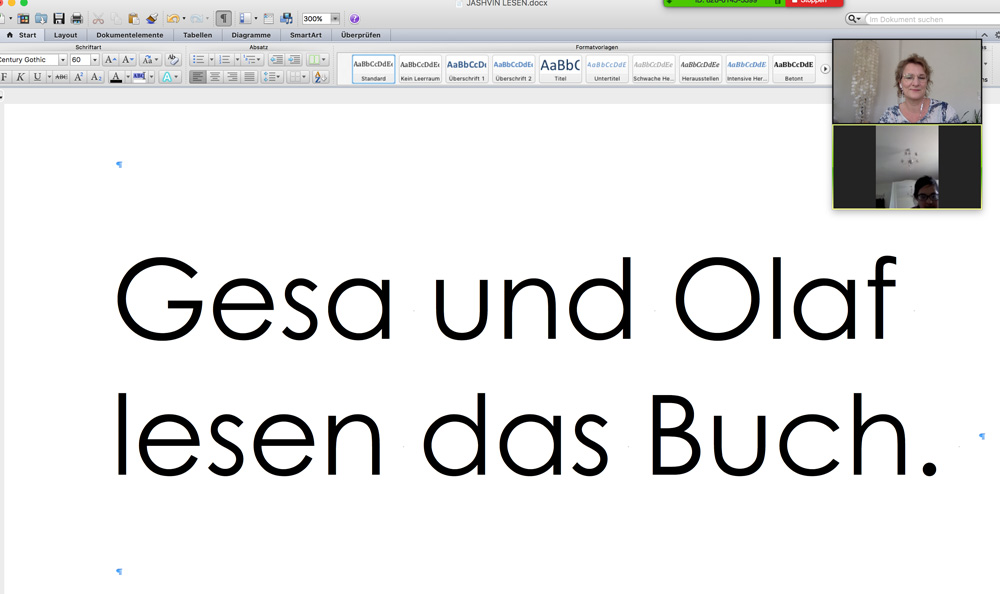This screenshot has width=1000, height=594.
Task: Align text left
Action: 198,77
